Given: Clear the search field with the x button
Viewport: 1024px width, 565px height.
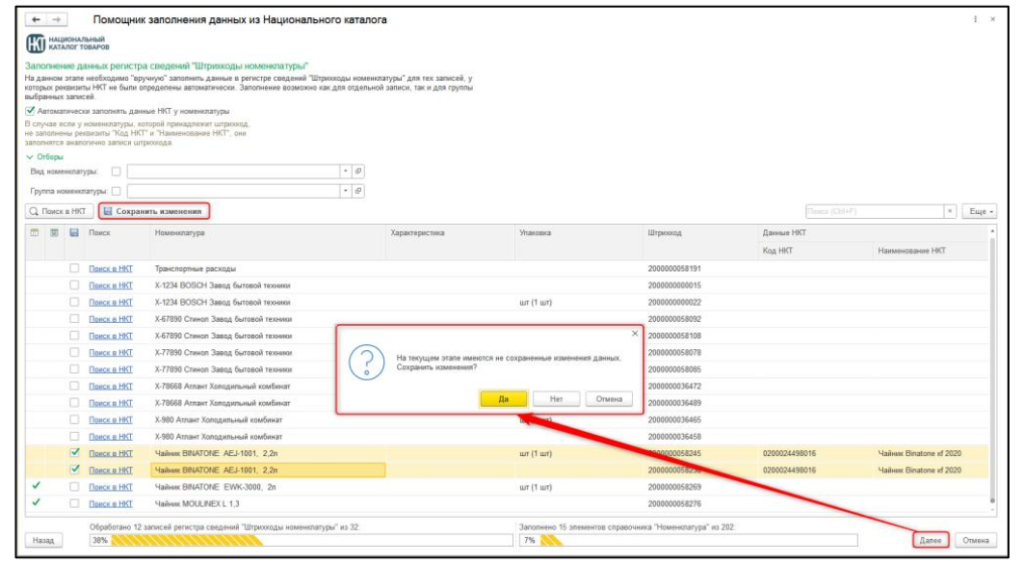Looking at the screenshot, I should 950,212.
